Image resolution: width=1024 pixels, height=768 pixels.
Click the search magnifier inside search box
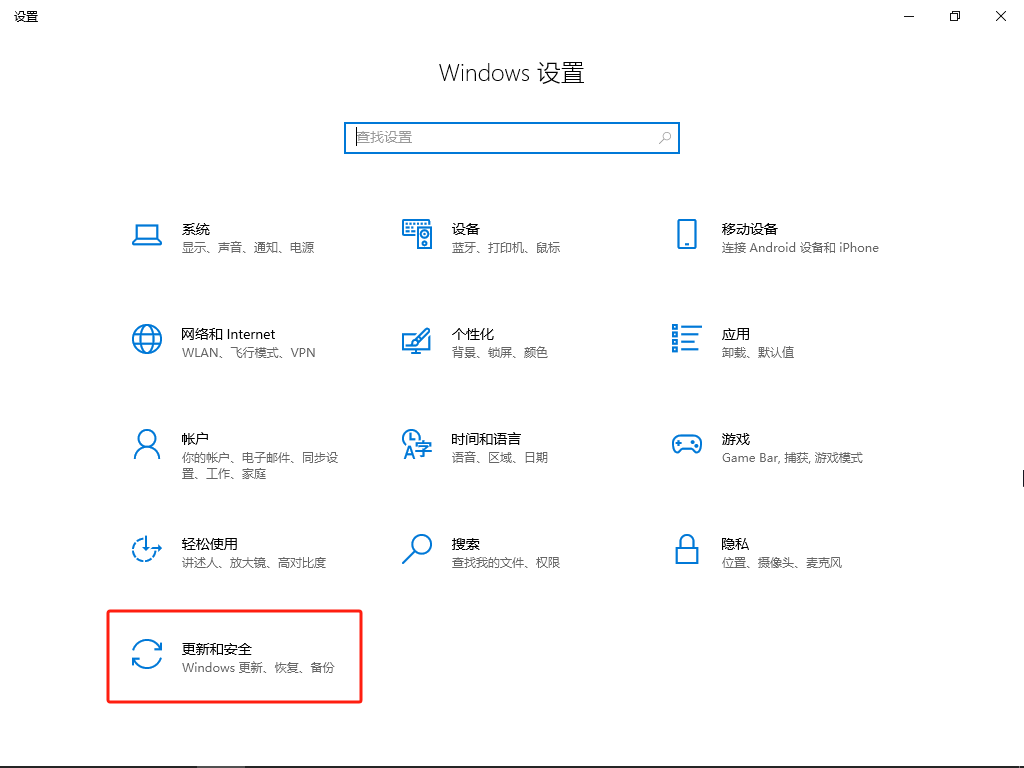(x=664, y=137)
